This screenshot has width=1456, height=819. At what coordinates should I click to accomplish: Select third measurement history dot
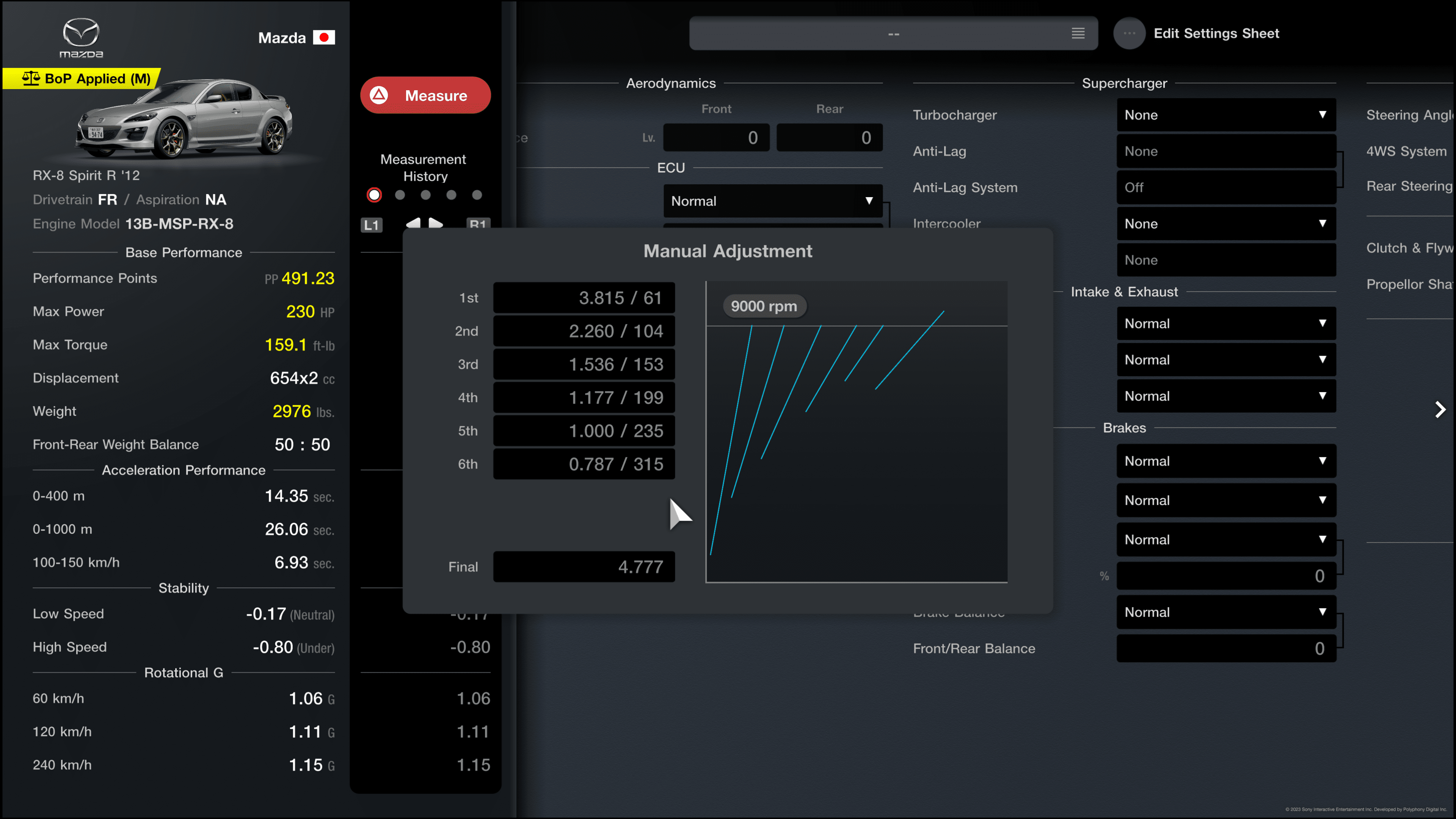pos(425,195)
